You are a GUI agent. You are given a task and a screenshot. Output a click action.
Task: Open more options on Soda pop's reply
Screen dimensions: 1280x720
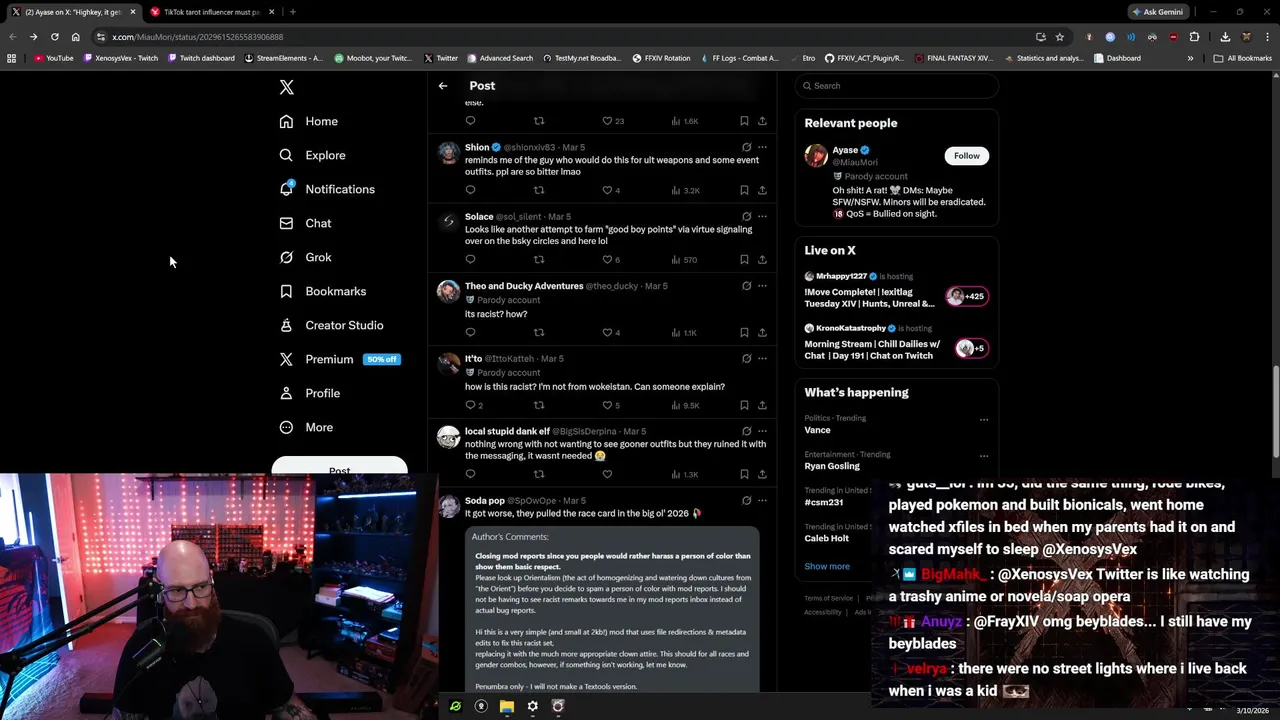pyautogui.click(x=762, y=500)
